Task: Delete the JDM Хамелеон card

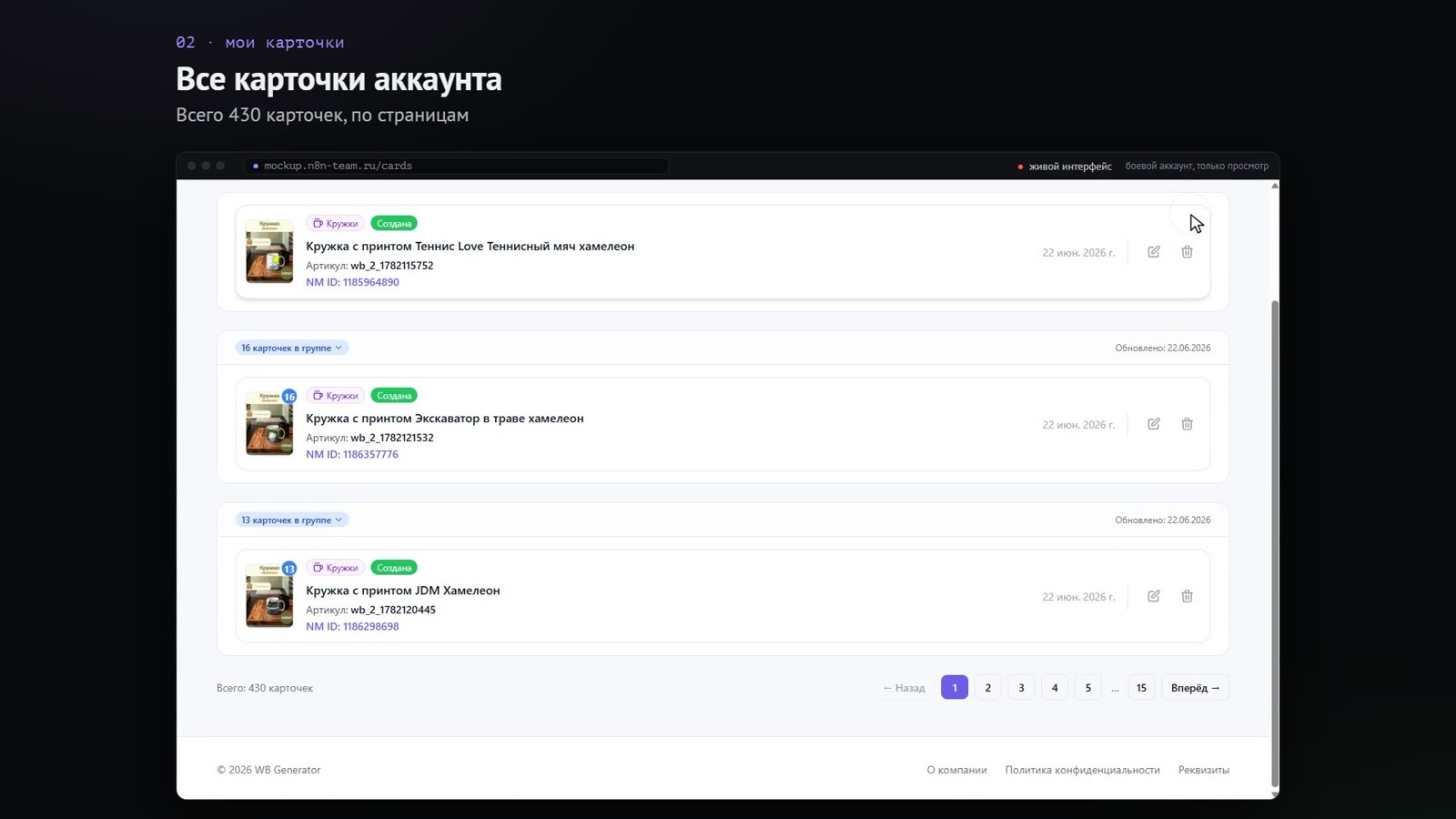Action: (1187, 596)
